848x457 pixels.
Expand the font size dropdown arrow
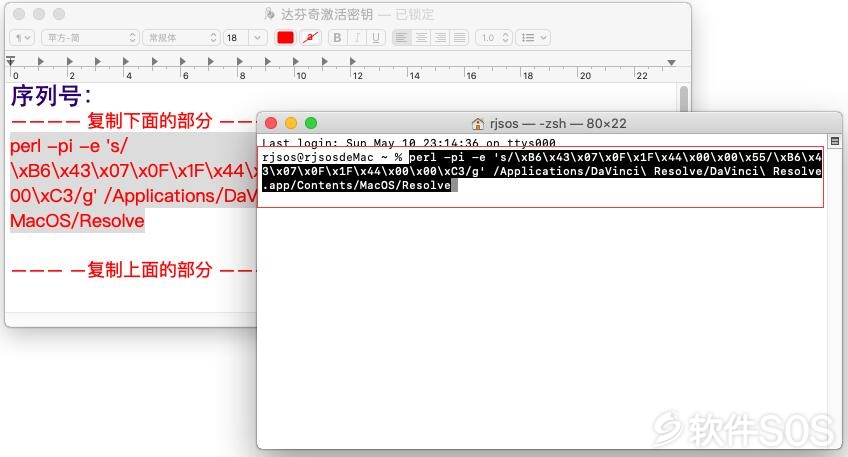pyautogui.click(x=257, y=37)
